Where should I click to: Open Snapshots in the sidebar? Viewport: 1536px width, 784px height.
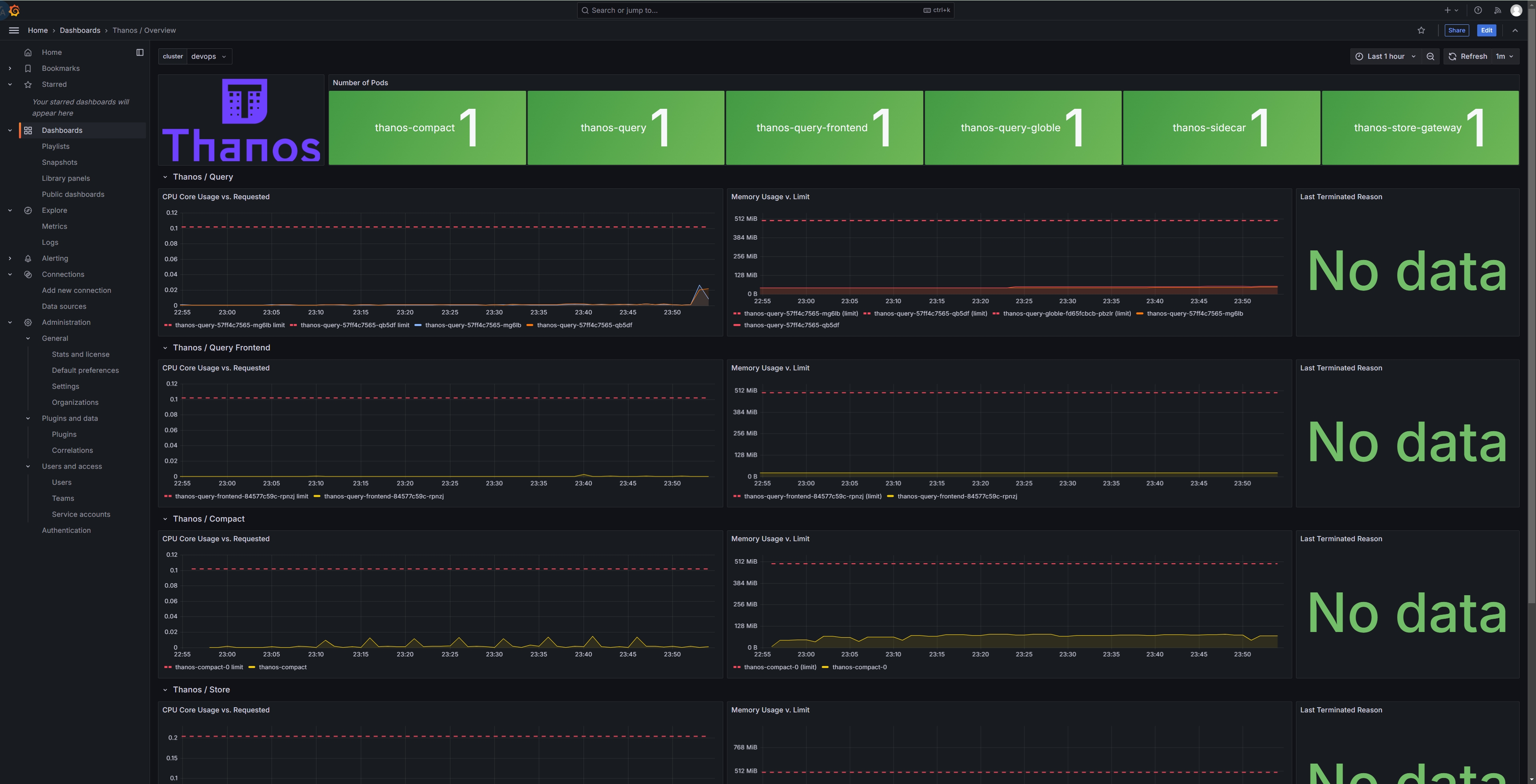pos(59,162)
